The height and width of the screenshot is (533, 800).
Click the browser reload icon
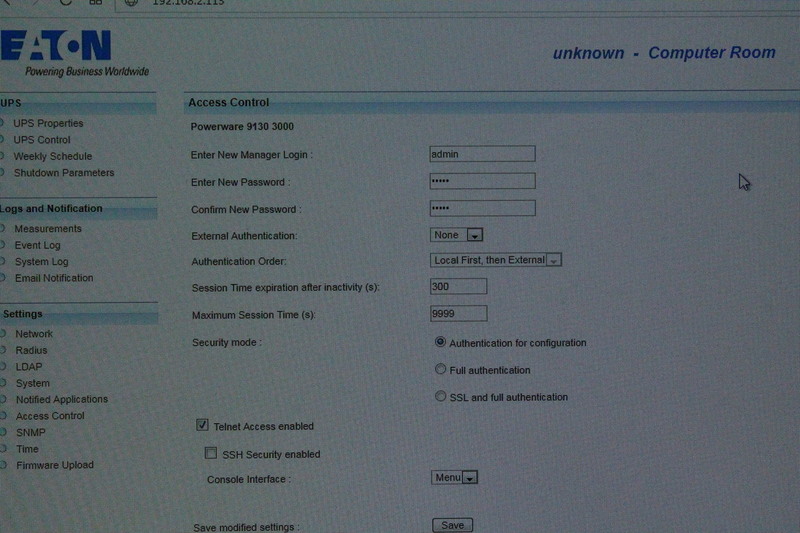coord(65,2)
